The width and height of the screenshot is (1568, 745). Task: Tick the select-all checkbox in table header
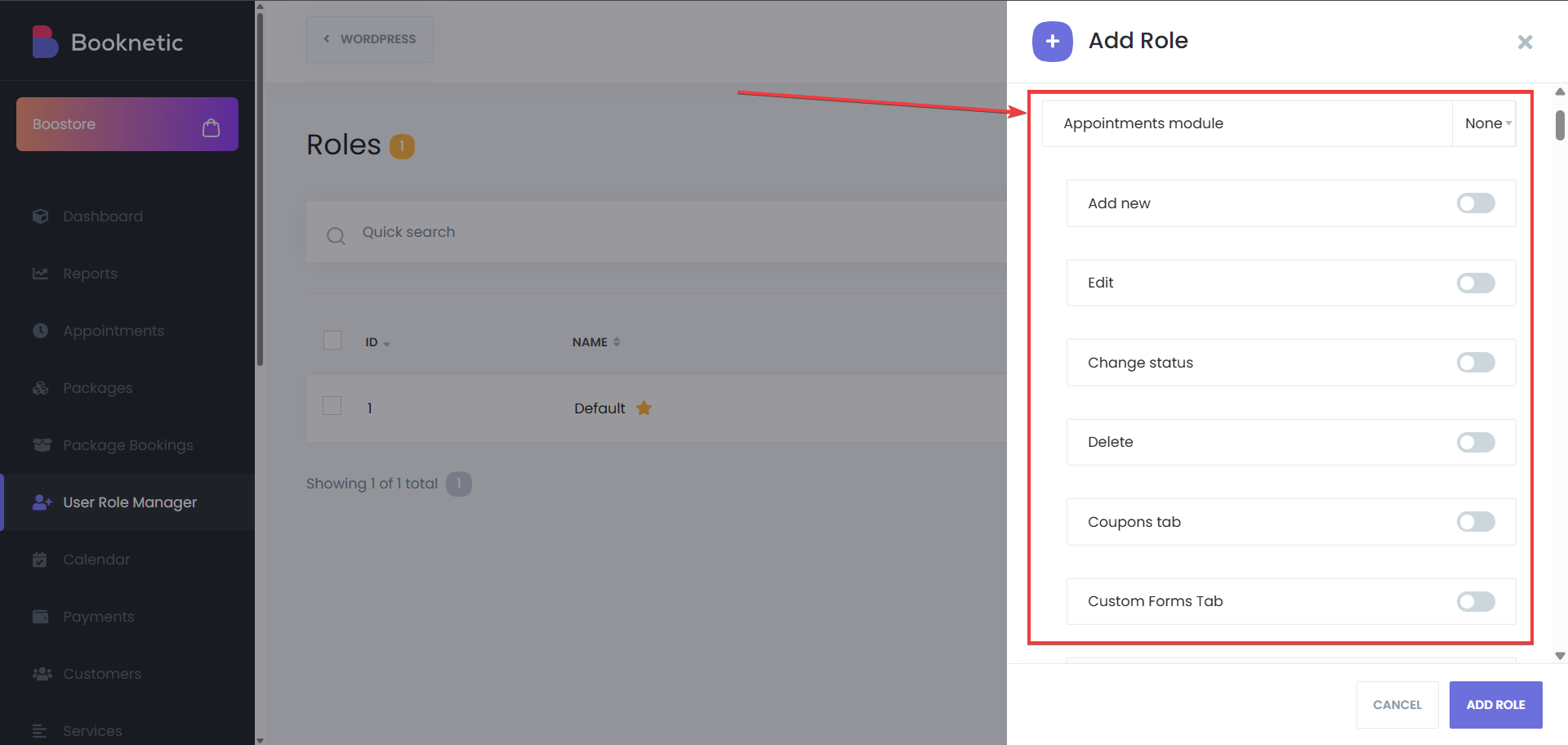[x=332, y=341]
